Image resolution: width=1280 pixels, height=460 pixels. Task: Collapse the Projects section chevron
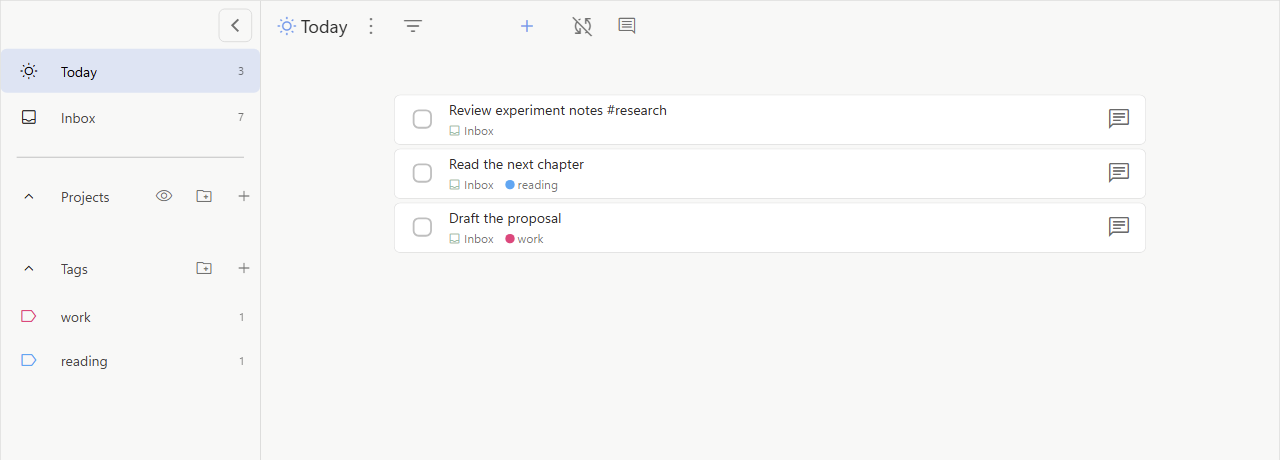[x=29, y=197]
